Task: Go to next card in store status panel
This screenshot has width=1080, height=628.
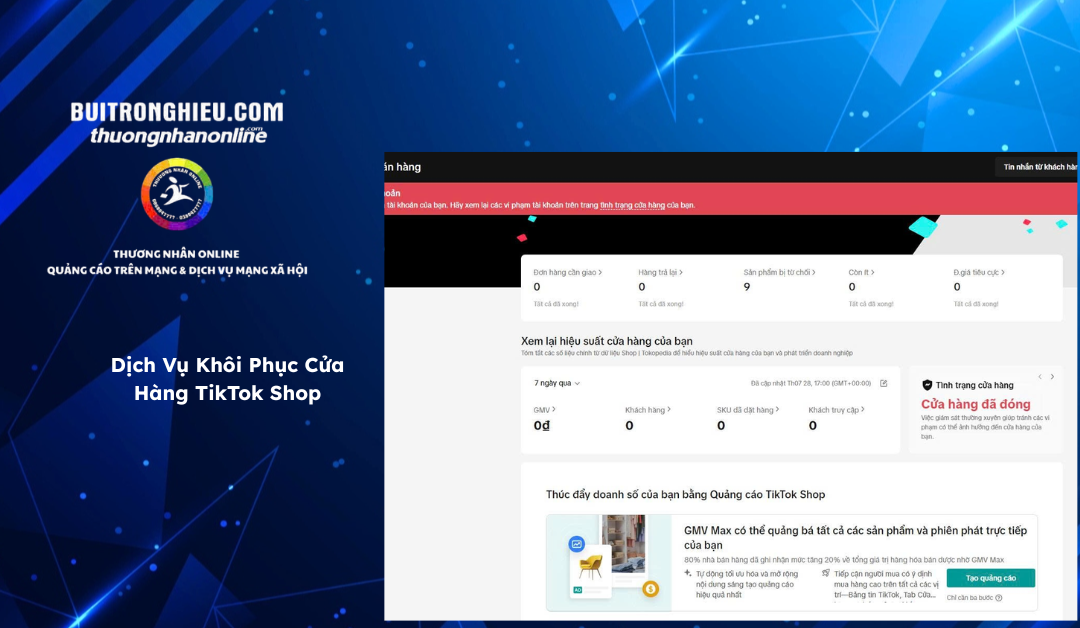Action: [x=1052, y=377]
